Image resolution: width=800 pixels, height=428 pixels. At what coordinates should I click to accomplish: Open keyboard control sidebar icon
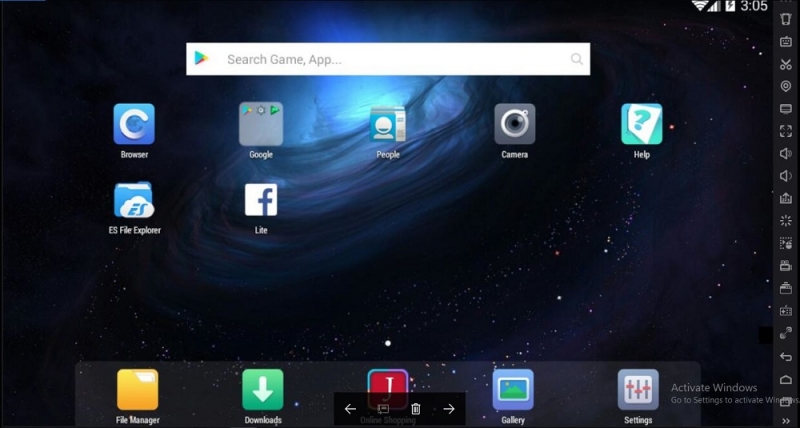pos(786,42)
